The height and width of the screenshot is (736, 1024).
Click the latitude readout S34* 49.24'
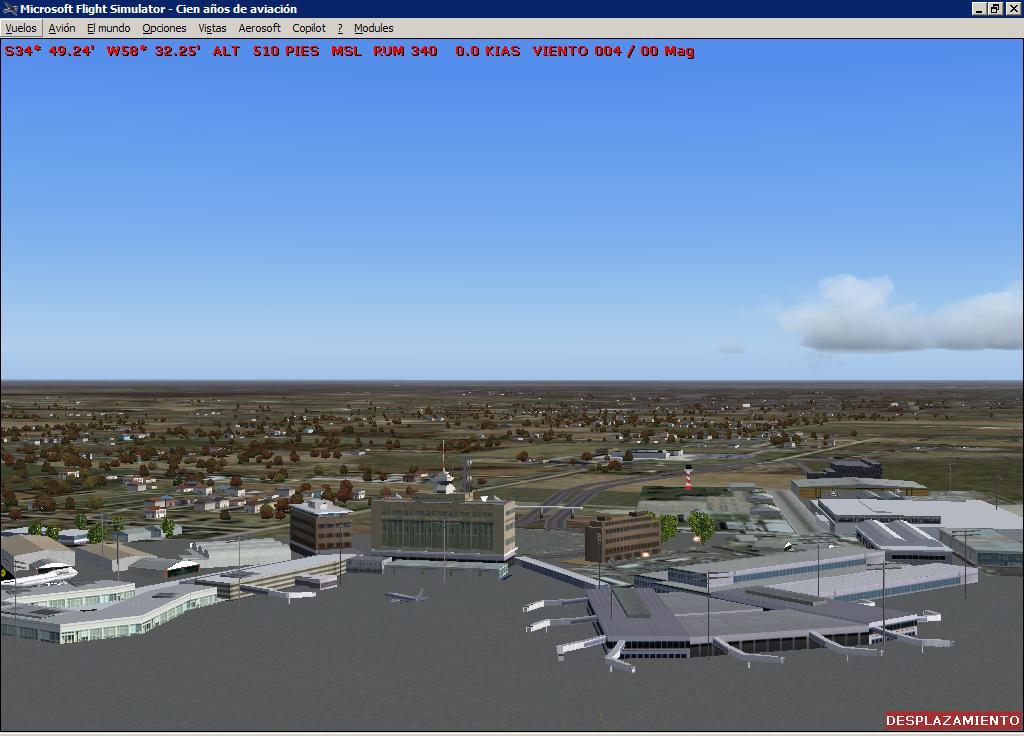coord(50,51)
